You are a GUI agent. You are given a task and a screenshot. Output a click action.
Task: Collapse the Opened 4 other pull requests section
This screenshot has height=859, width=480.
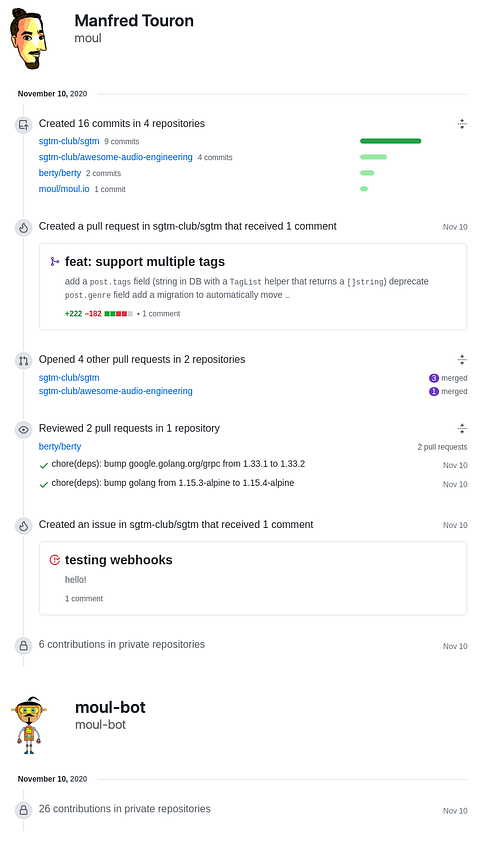pos(462,360)
